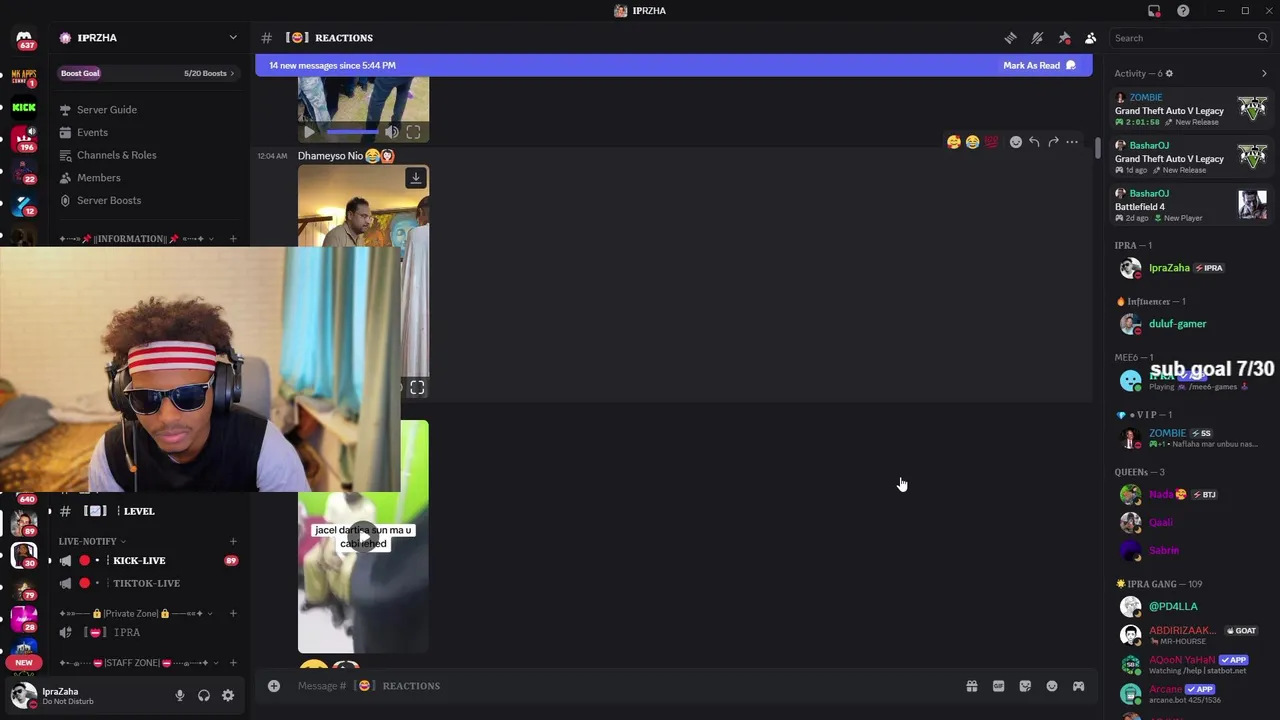Open the KICK-LIVE announcement channel
The height and width of the screenshot is (720, 1280).
148,561
